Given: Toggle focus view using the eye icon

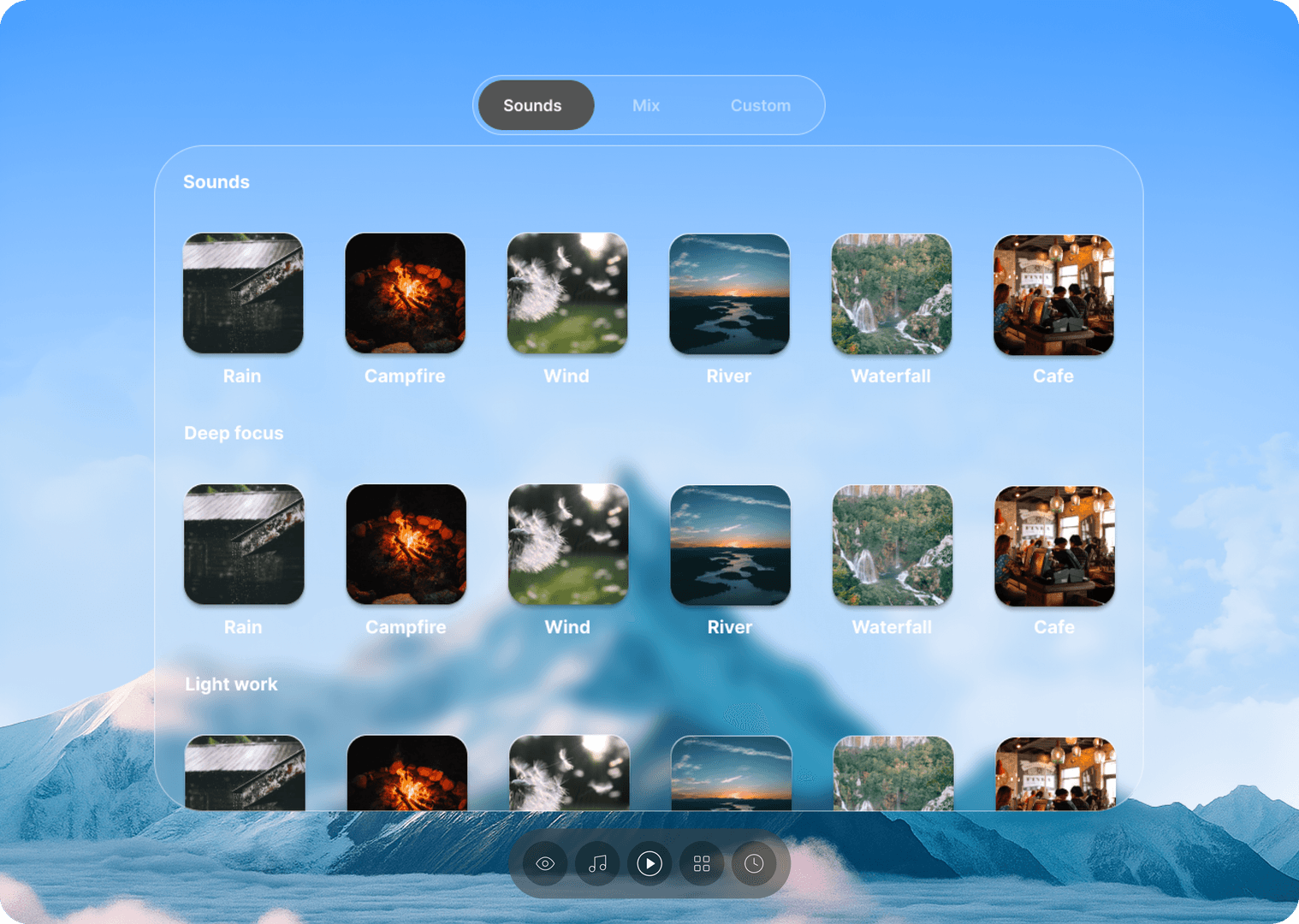Looking at the screenshot, I should [x=545, y=863].
